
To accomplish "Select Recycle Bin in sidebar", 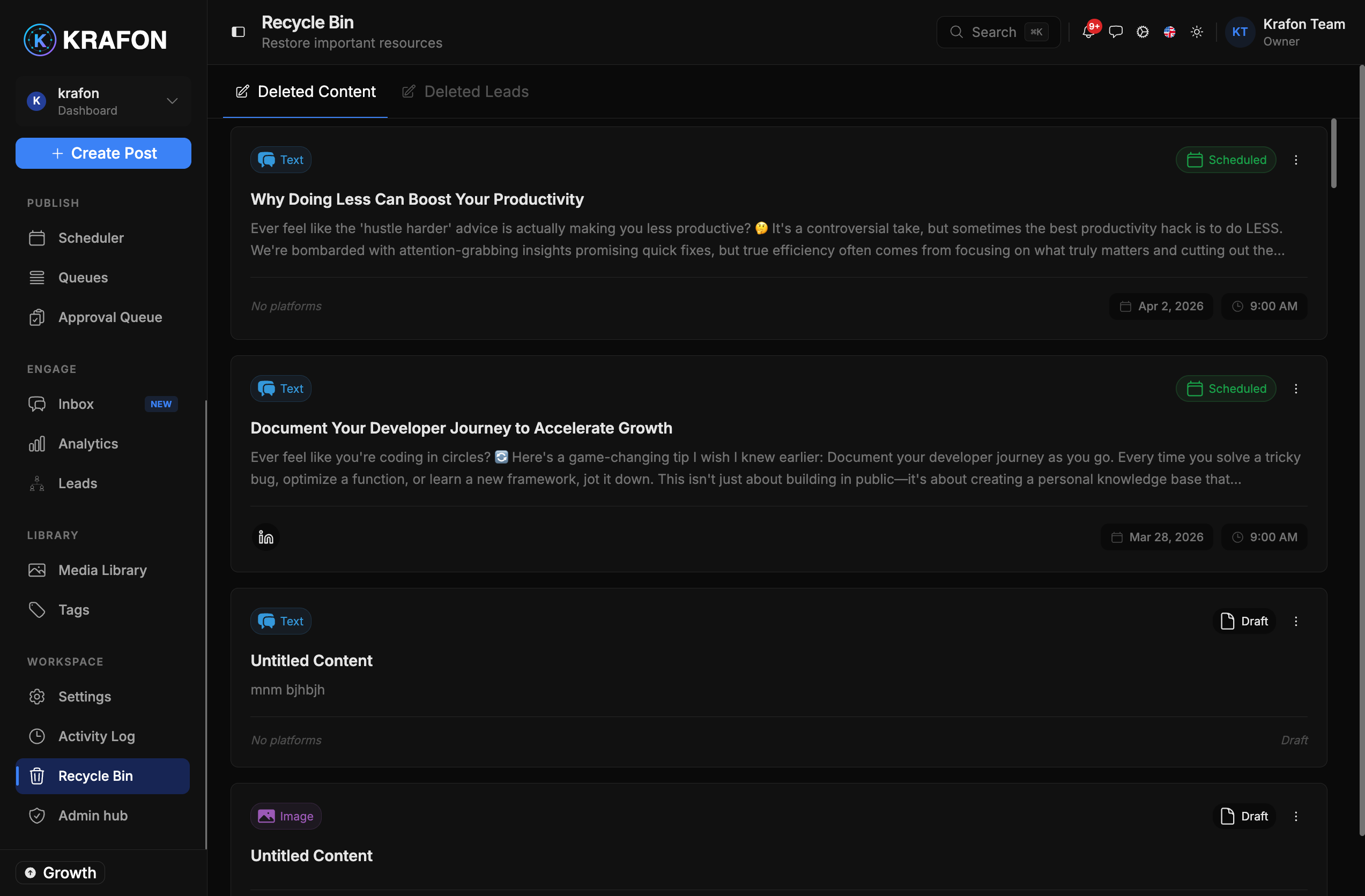I will point(102,776).
